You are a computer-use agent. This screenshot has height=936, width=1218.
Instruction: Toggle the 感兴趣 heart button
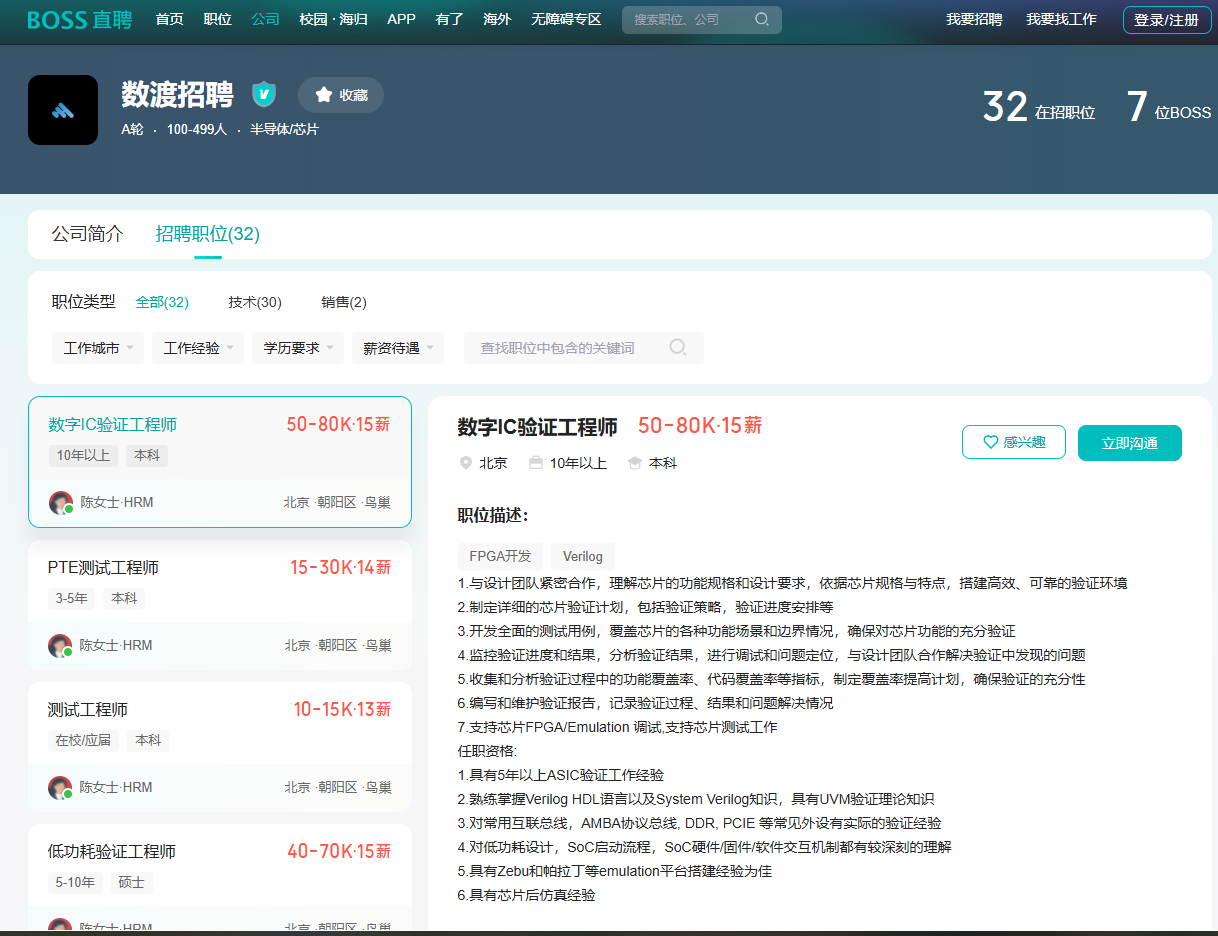[x=1013, y=442]
